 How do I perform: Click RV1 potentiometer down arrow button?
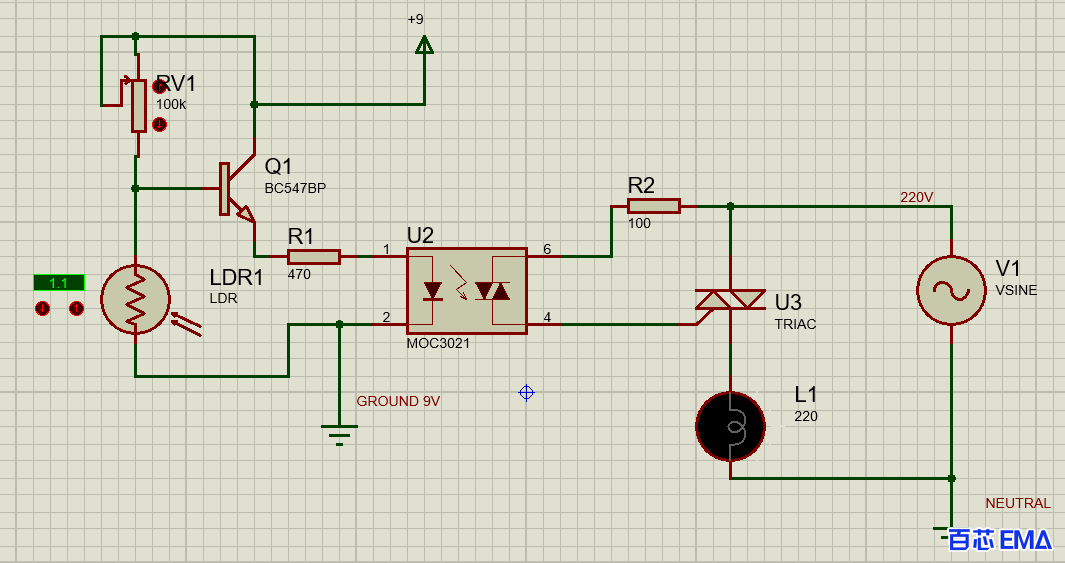[160, 125]
